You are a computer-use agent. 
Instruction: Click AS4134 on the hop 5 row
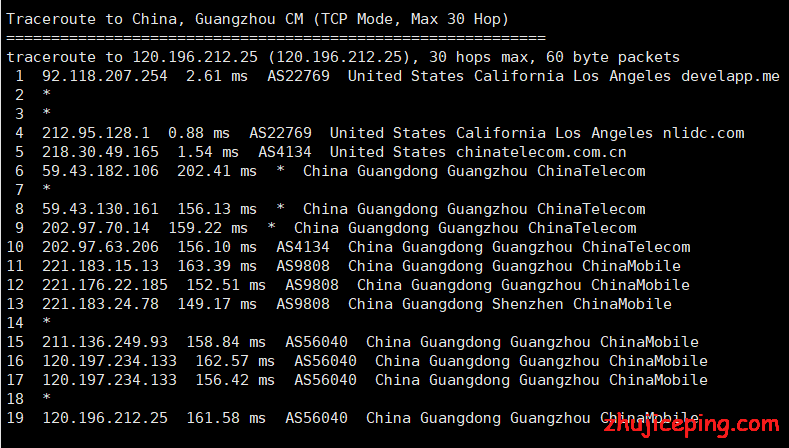click(285, 152)
